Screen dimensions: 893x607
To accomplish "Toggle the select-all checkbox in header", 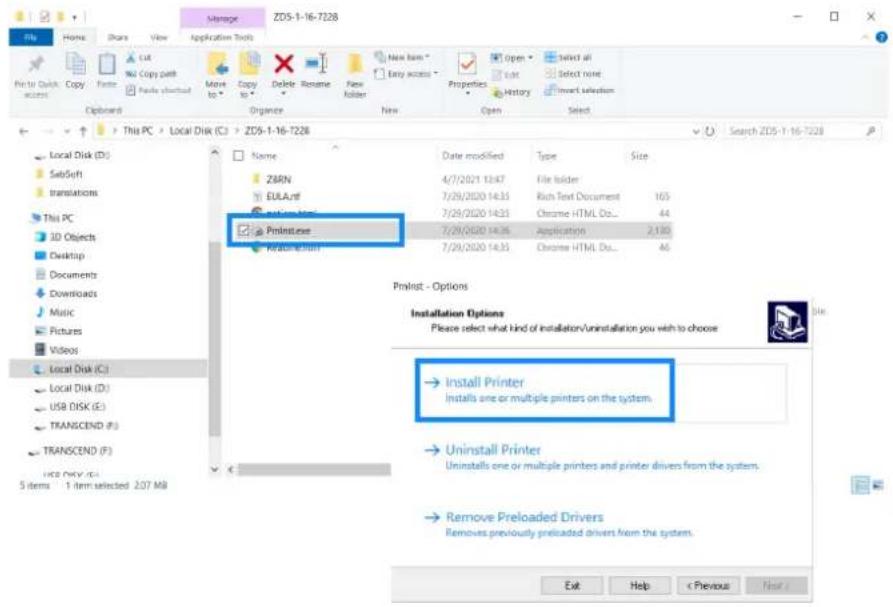I will click(239, 155).
